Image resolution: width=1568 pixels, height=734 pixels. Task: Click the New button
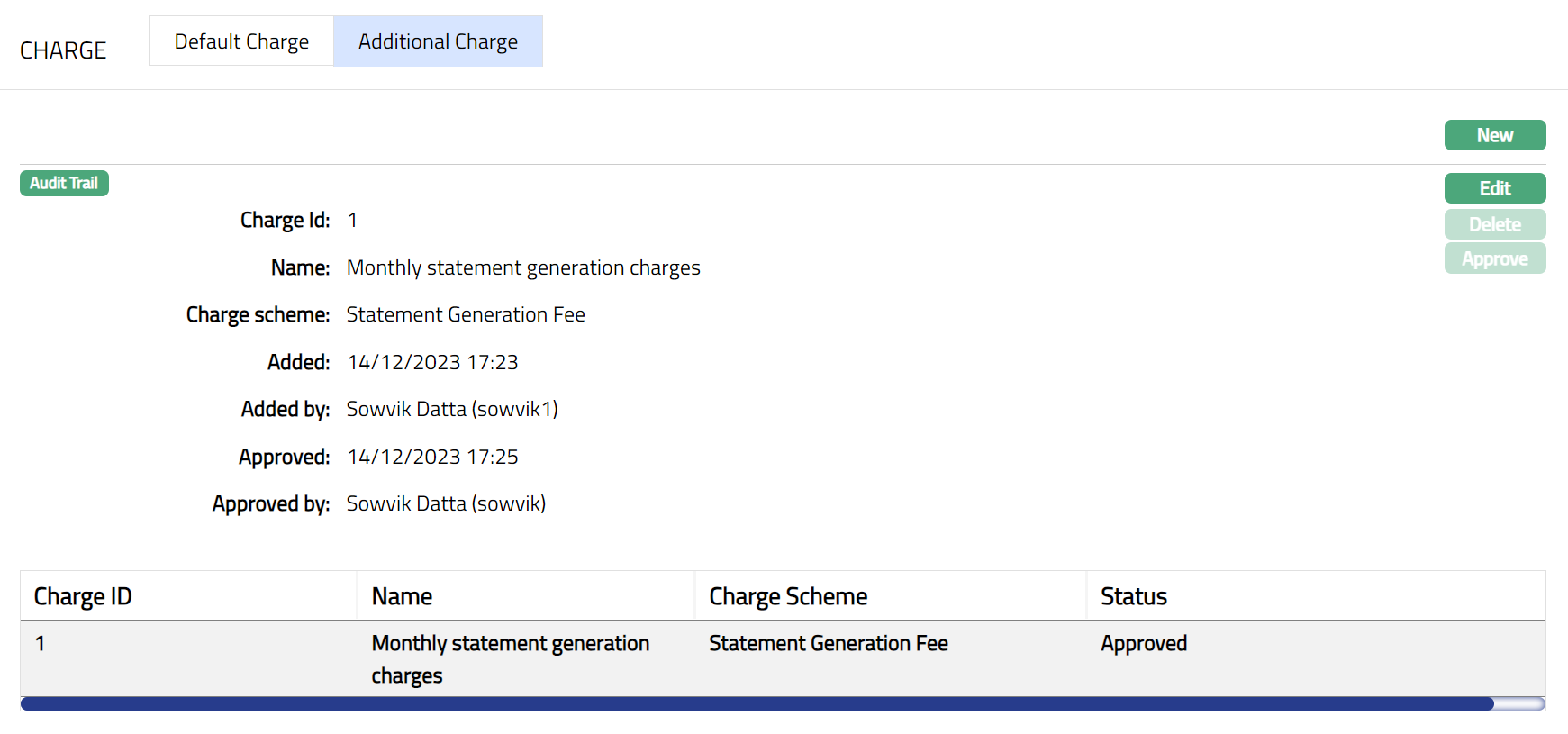1494,135
